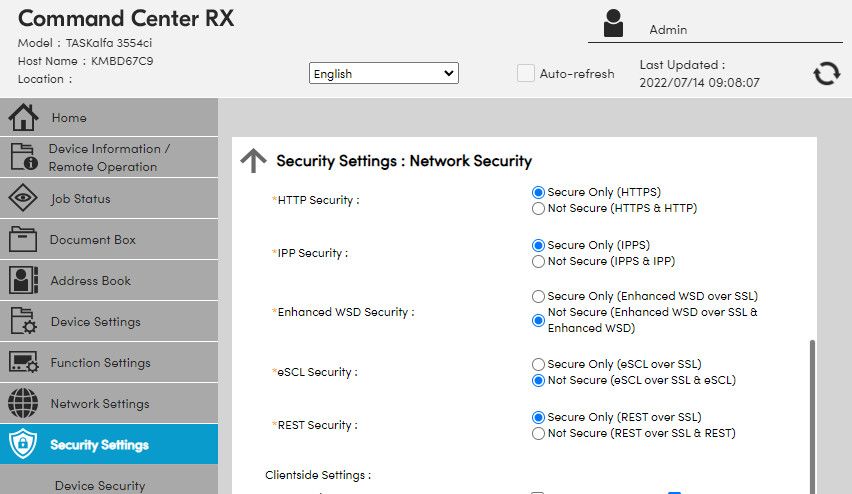Select Secure Only (REST over SSL)
Viewport: 852px width, 494px height.
click(x=538, y=417)
